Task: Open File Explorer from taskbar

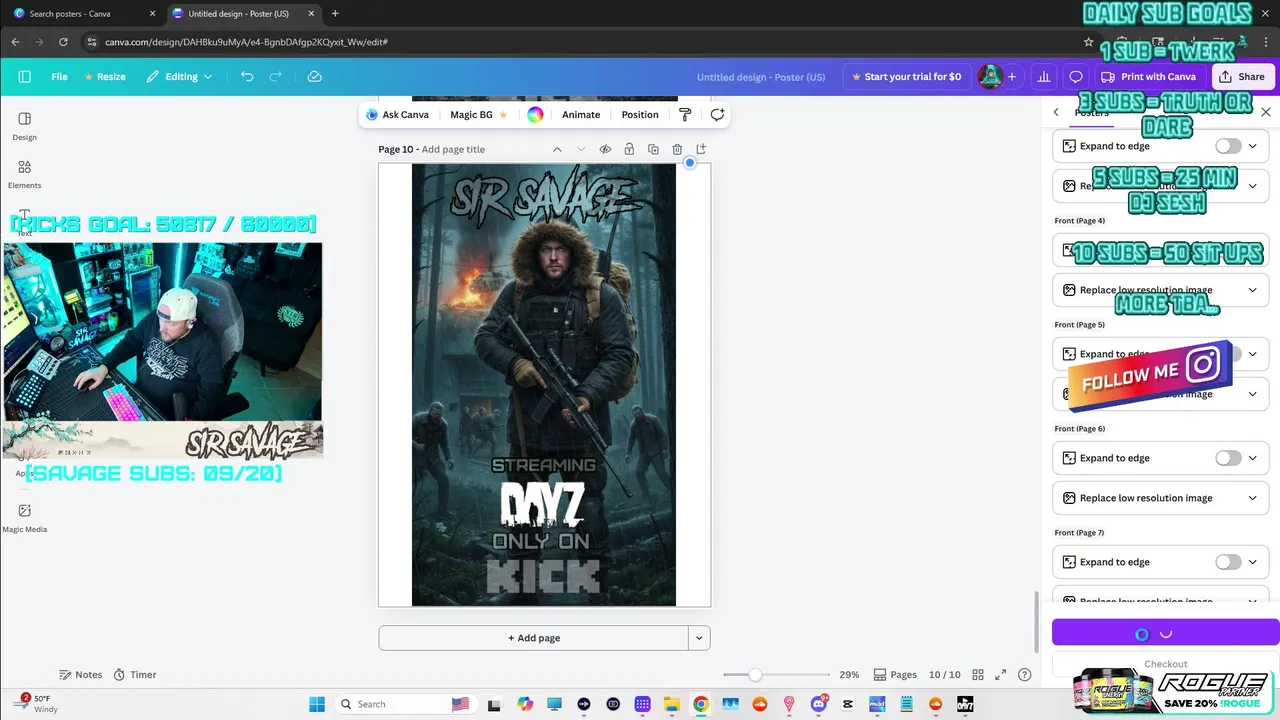Action: coord(671,704)
